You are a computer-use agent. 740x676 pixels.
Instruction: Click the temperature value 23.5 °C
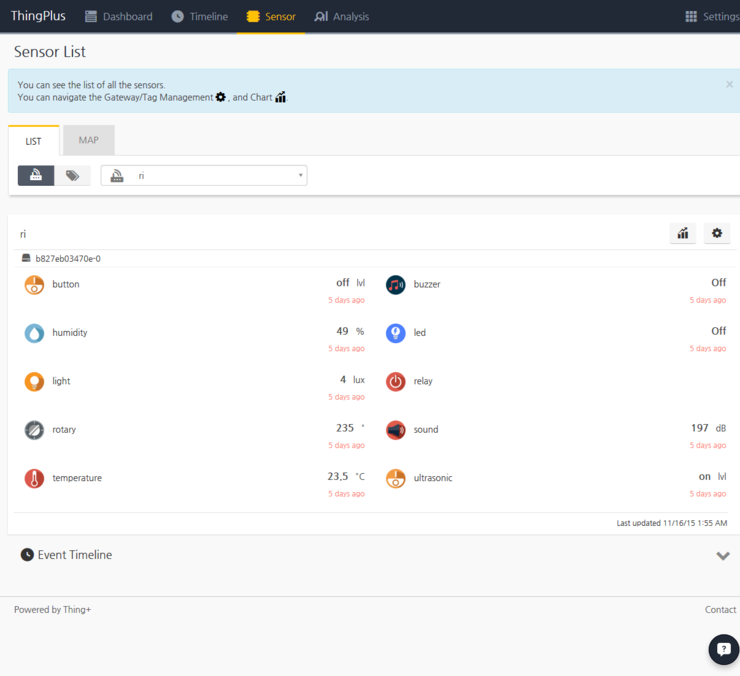(346, 476)
